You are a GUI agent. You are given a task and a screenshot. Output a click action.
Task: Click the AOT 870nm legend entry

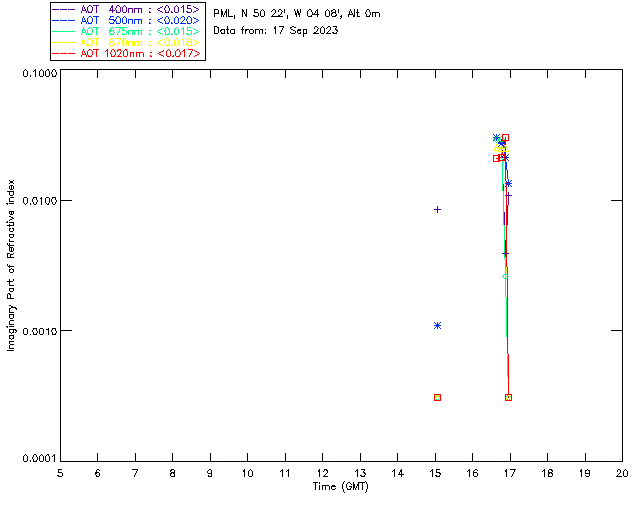click(127, 42)
